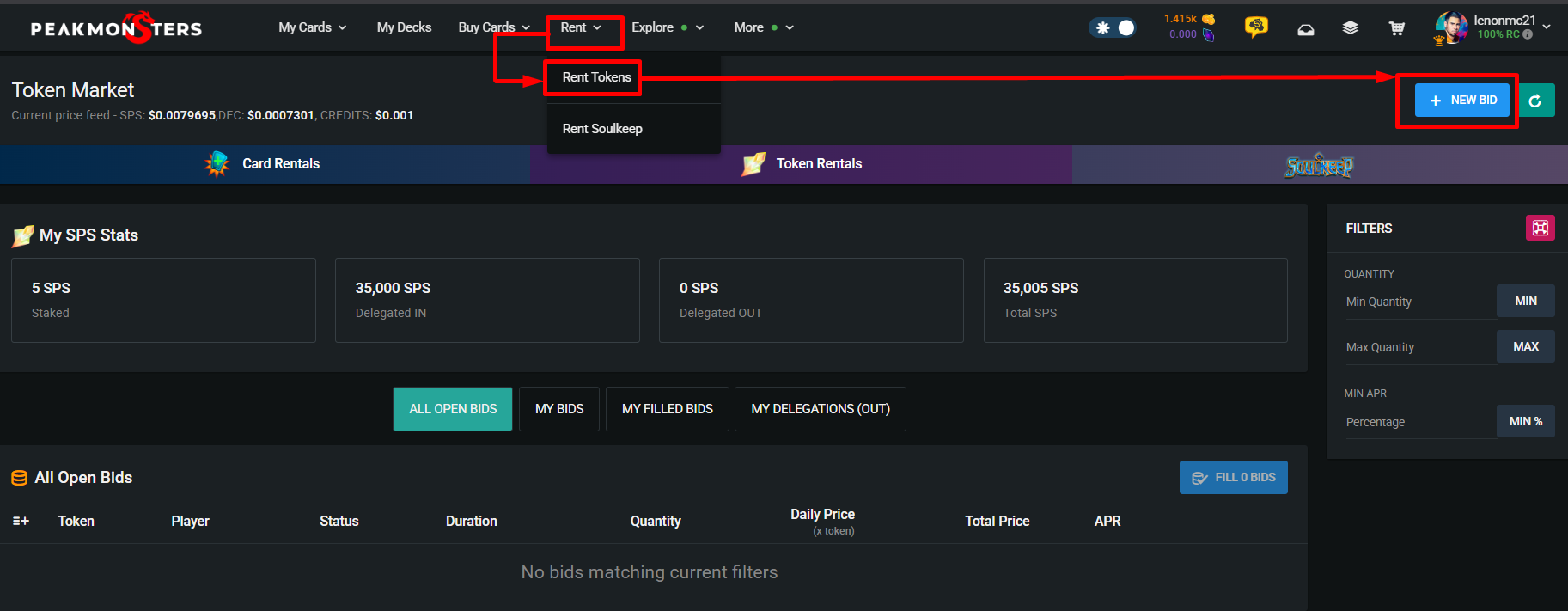
Task: Sort by the Daily Price column header
Action: coord(822,515)
